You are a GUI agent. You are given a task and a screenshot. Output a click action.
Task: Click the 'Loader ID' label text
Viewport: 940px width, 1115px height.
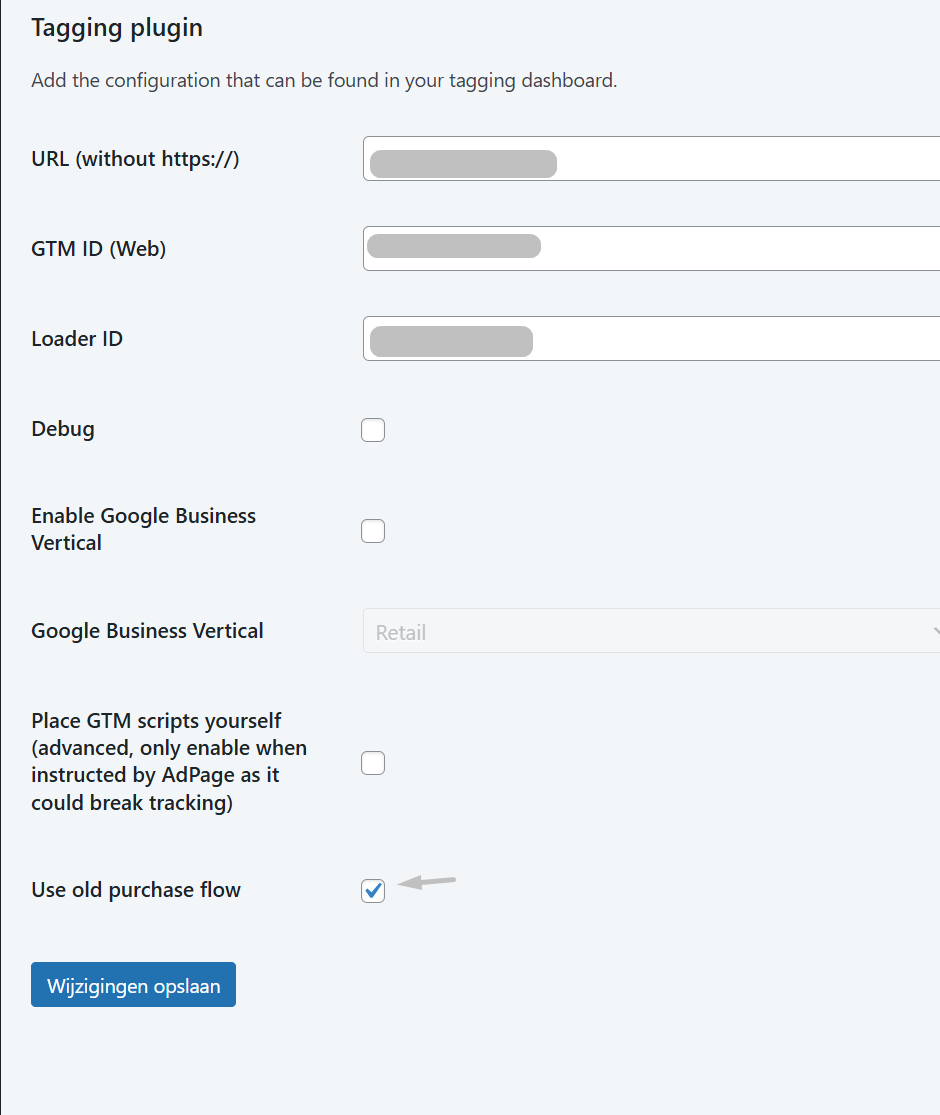(x=77, y=339)
